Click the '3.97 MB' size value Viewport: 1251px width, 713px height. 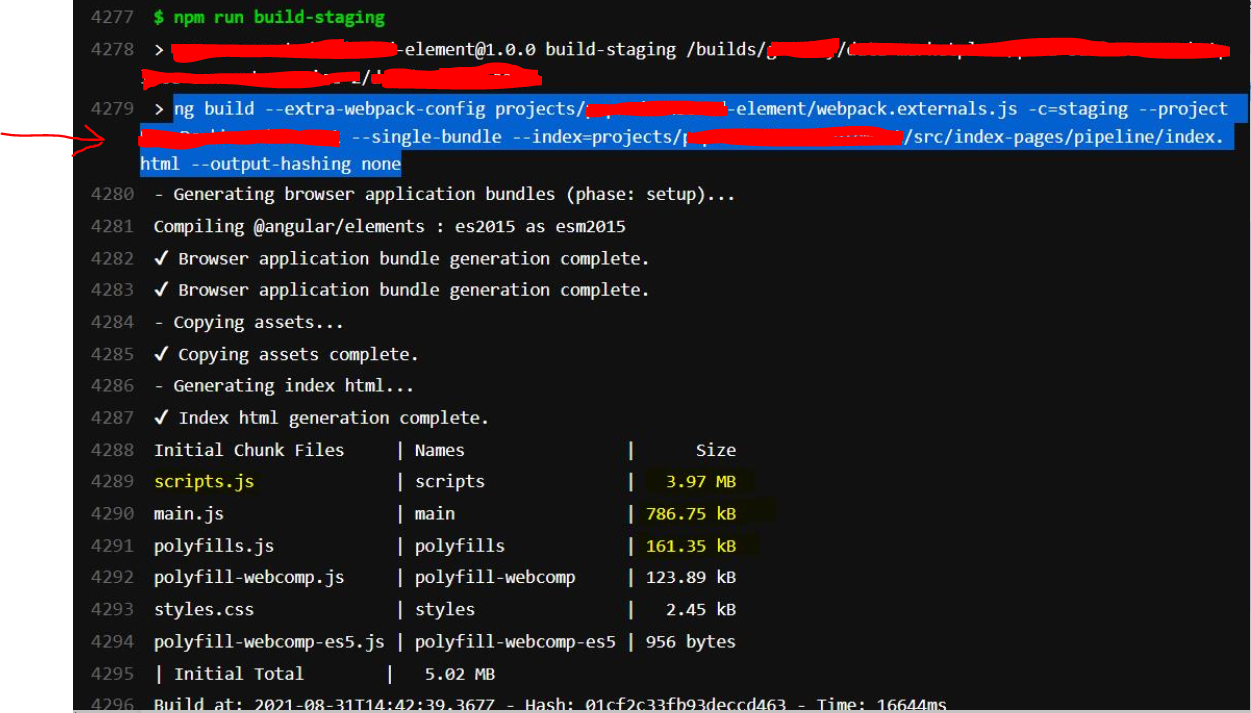coord(701,482)
